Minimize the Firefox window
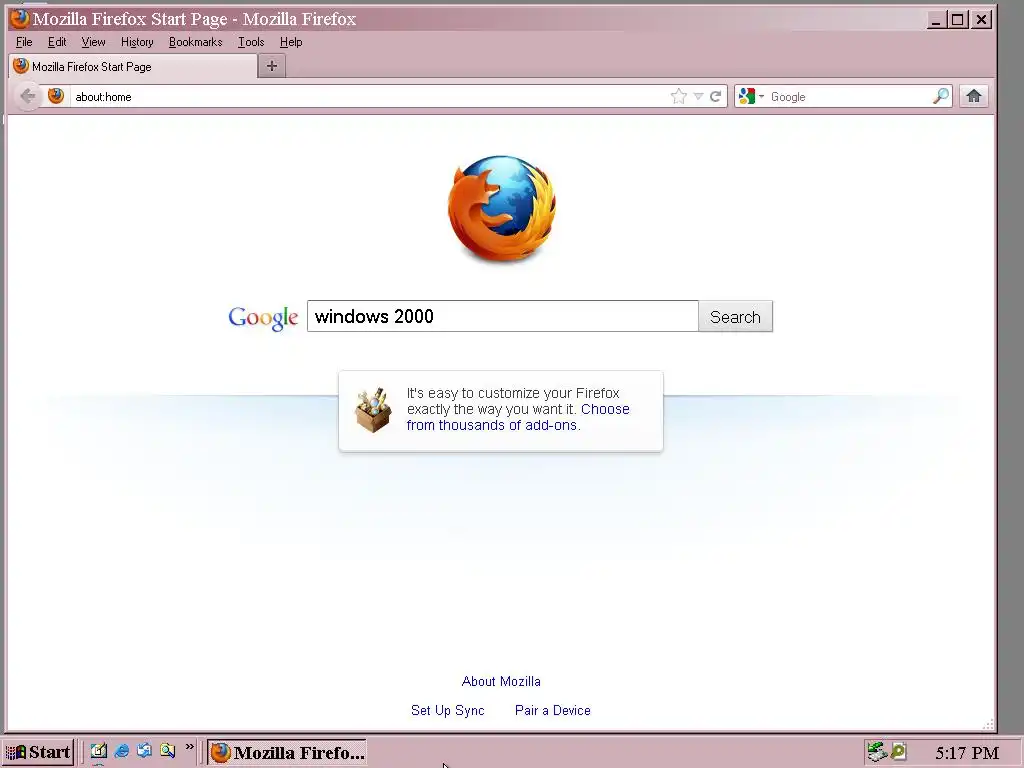Screen dimensions: 1024x768 pyautogui.click(x=936, y=20)
